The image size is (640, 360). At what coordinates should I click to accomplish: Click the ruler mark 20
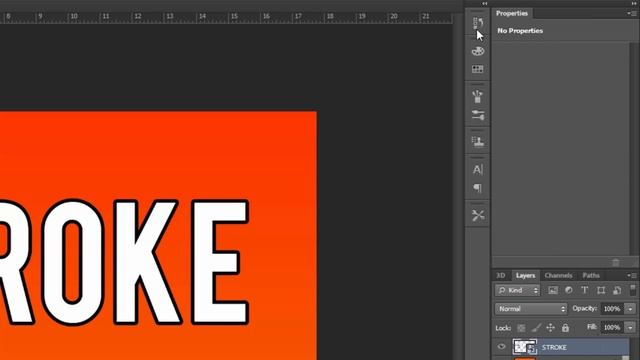pyautogui.click(x=394, y=16)
